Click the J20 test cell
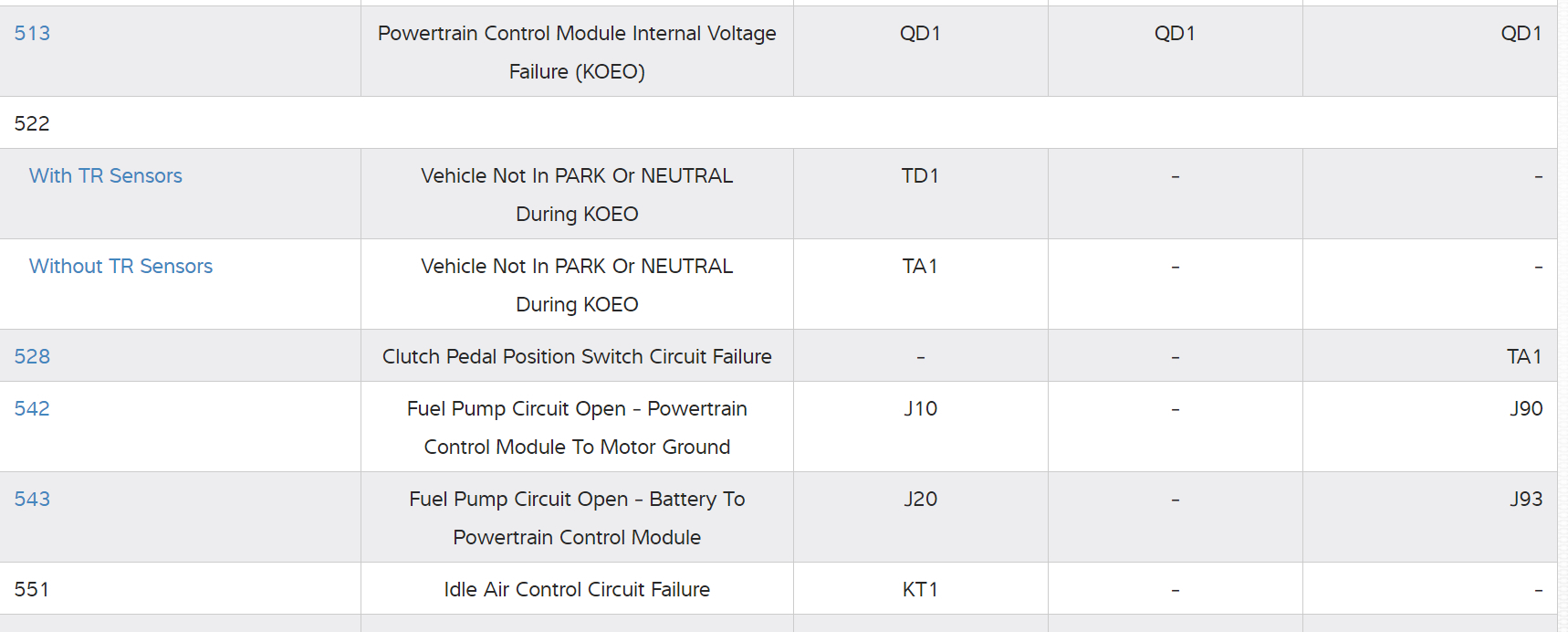 click(920, 500)
